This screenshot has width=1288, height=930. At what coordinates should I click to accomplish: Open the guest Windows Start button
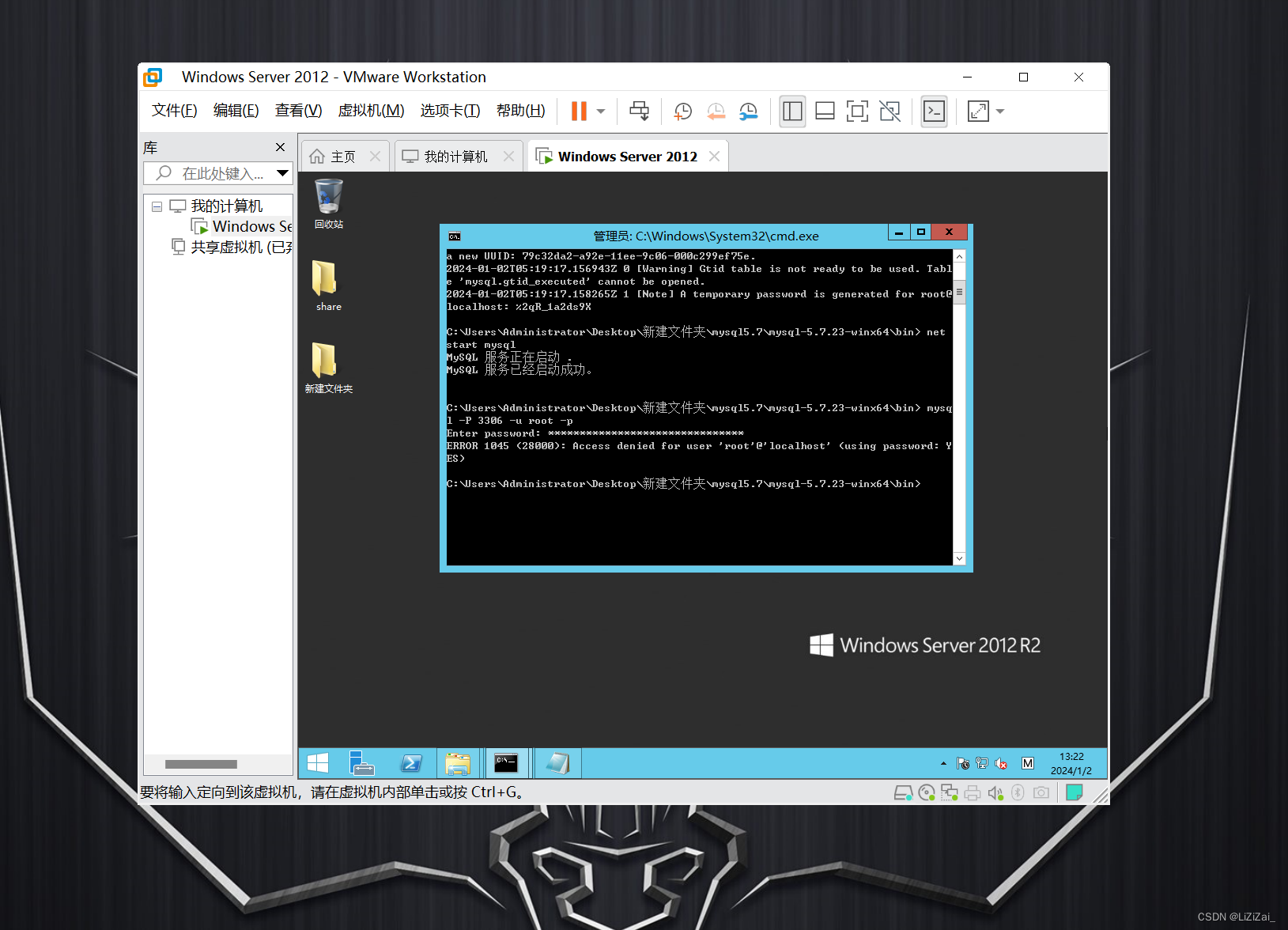318,763
